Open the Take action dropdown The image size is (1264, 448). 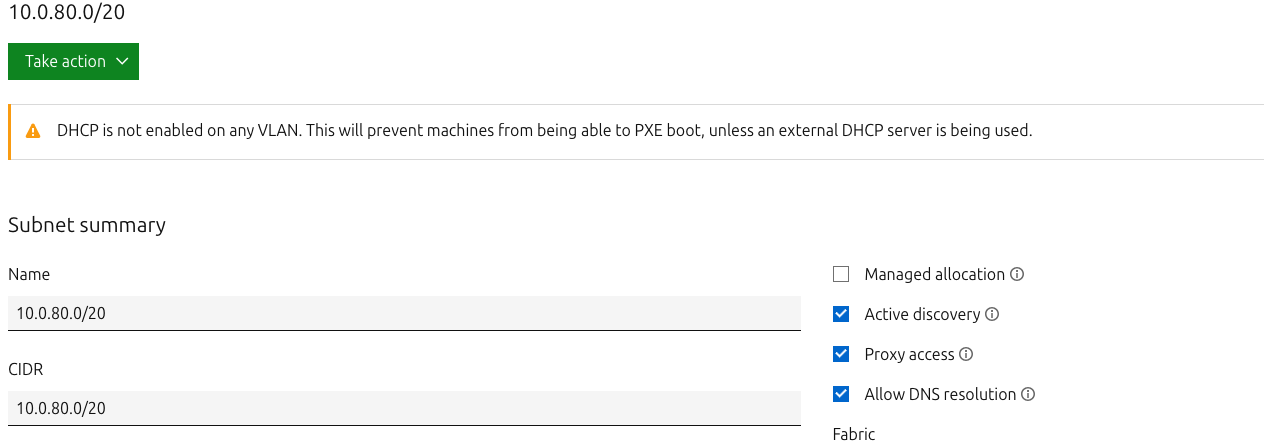[x=73, y=62]
